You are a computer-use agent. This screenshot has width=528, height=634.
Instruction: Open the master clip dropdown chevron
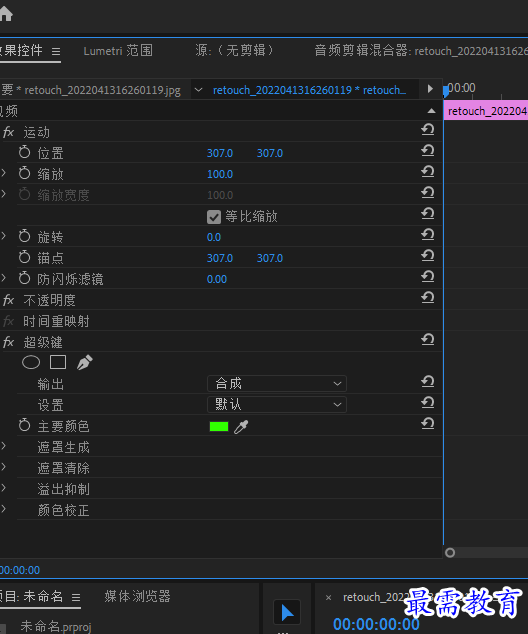[198, 90]
